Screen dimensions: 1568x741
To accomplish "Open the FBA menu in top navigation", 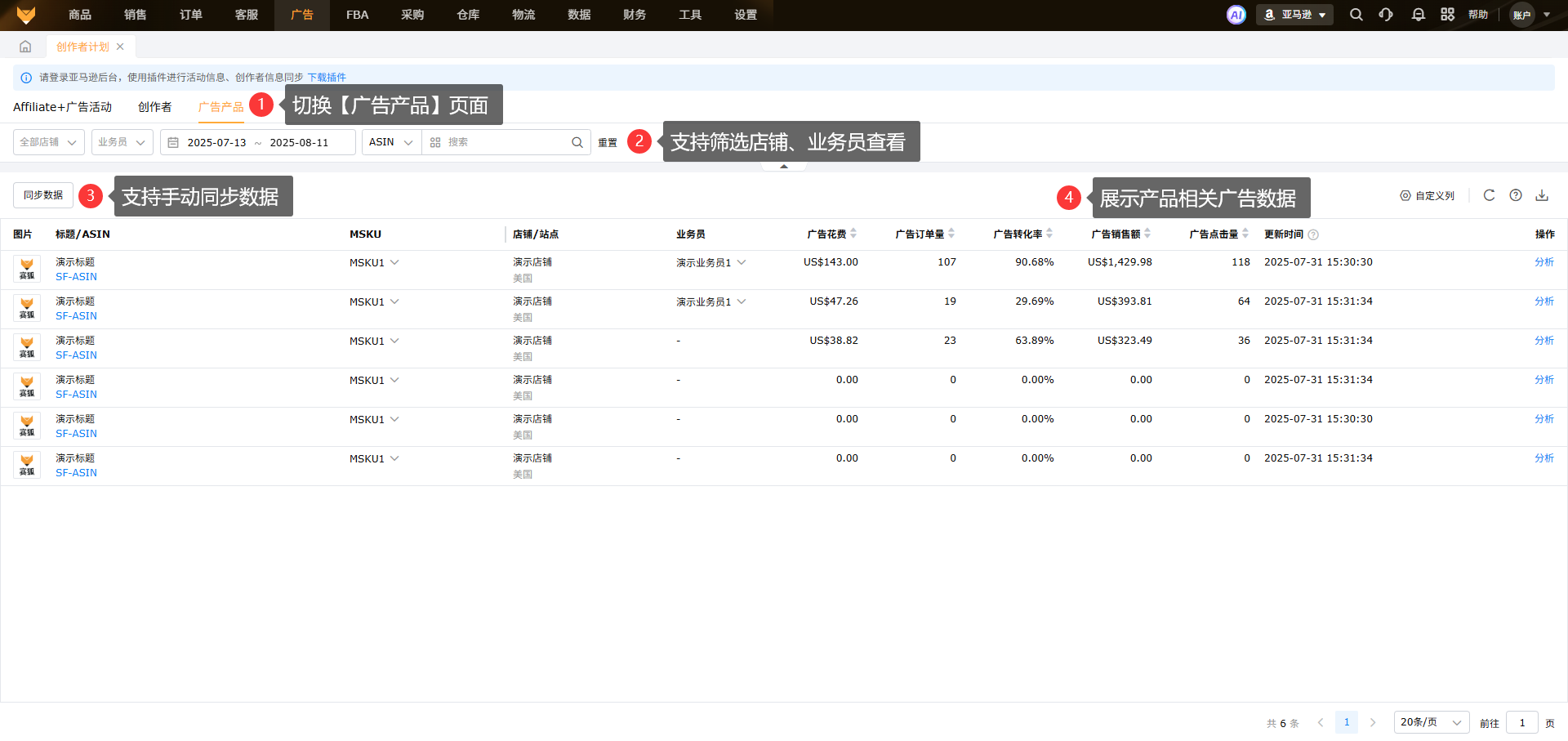I will pyautogui.click(x=357, y=15).
